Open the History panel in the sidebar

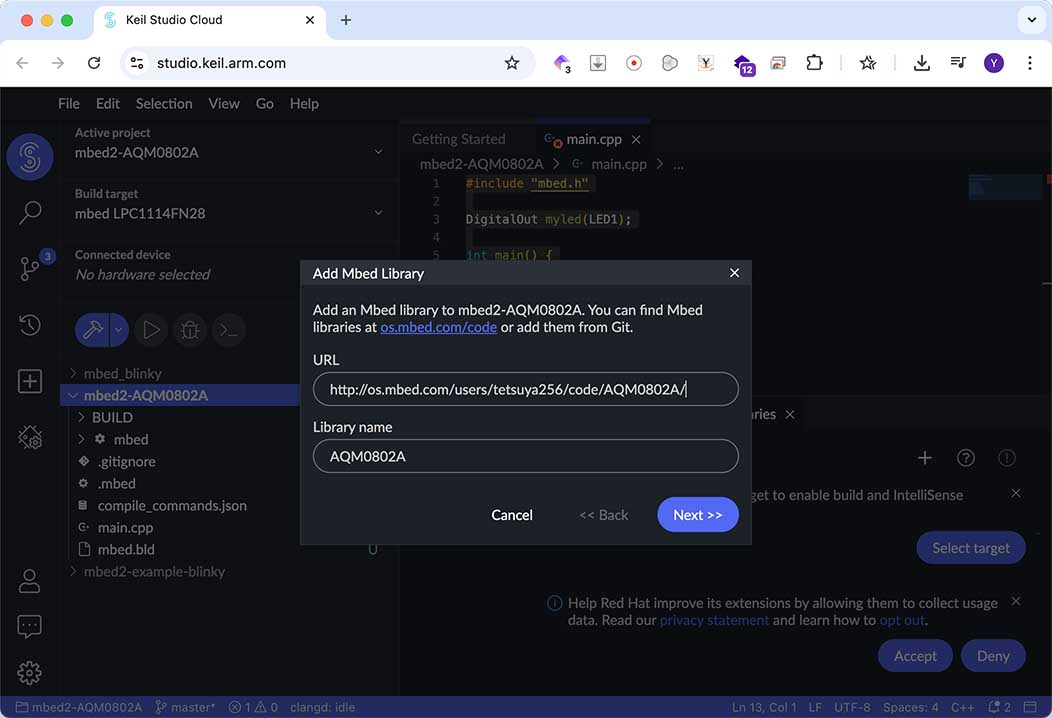coord(30,324)
